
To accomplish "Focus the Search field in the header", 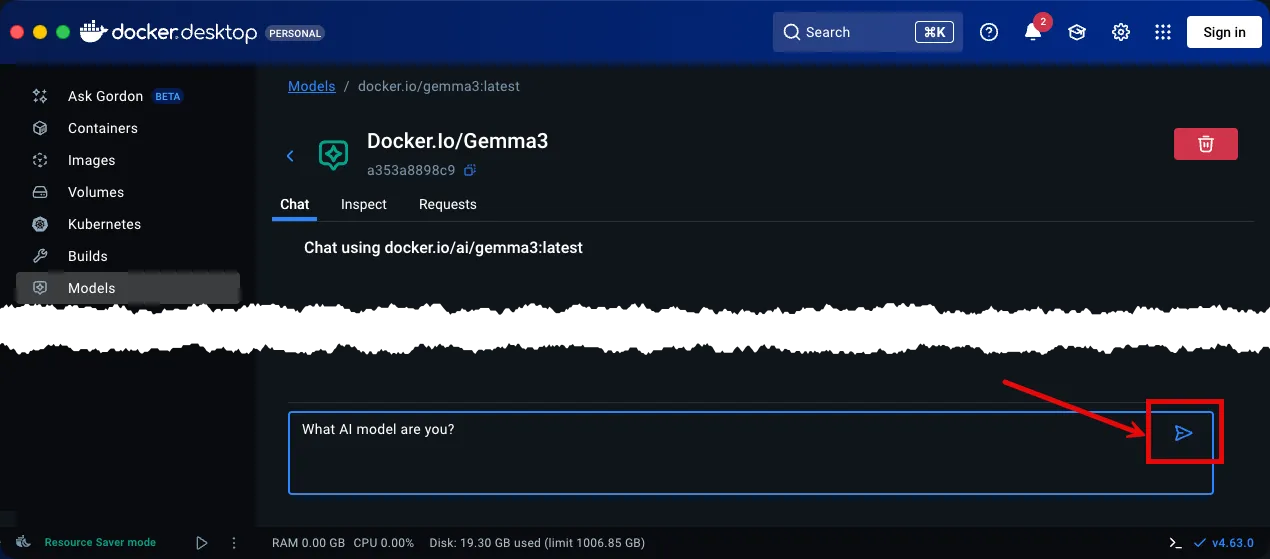I will pyautogui.click(x=868, y=32).
